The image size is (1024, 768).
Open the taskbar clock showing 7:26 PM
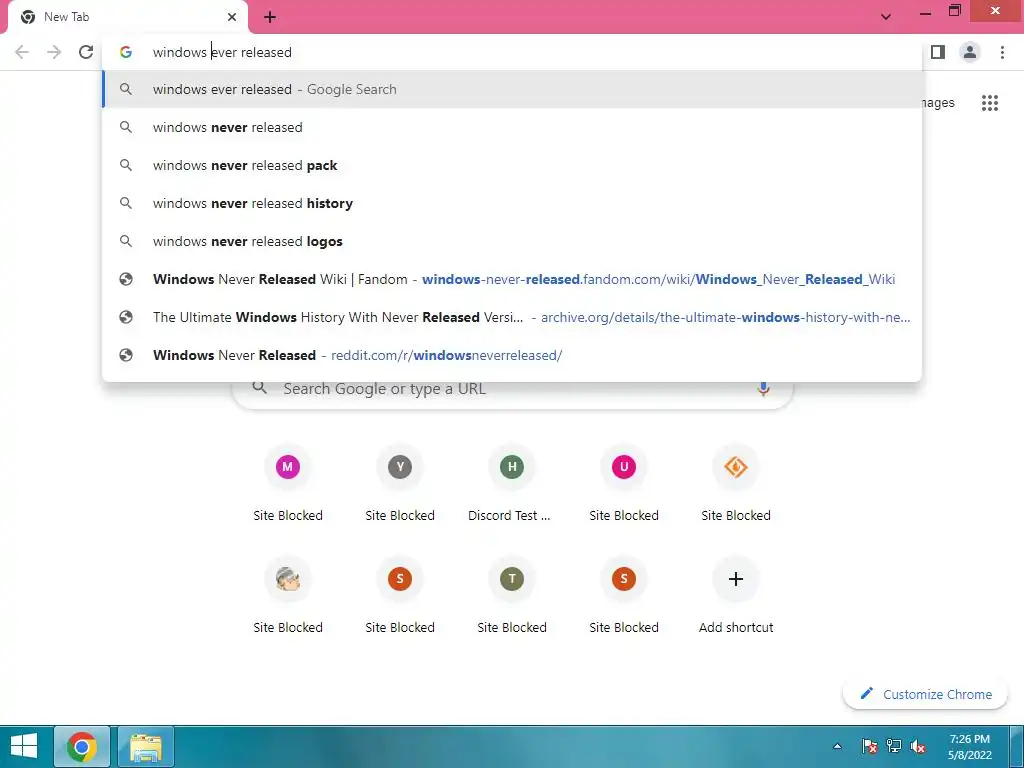pyautogui.click(x=970, y=746)
